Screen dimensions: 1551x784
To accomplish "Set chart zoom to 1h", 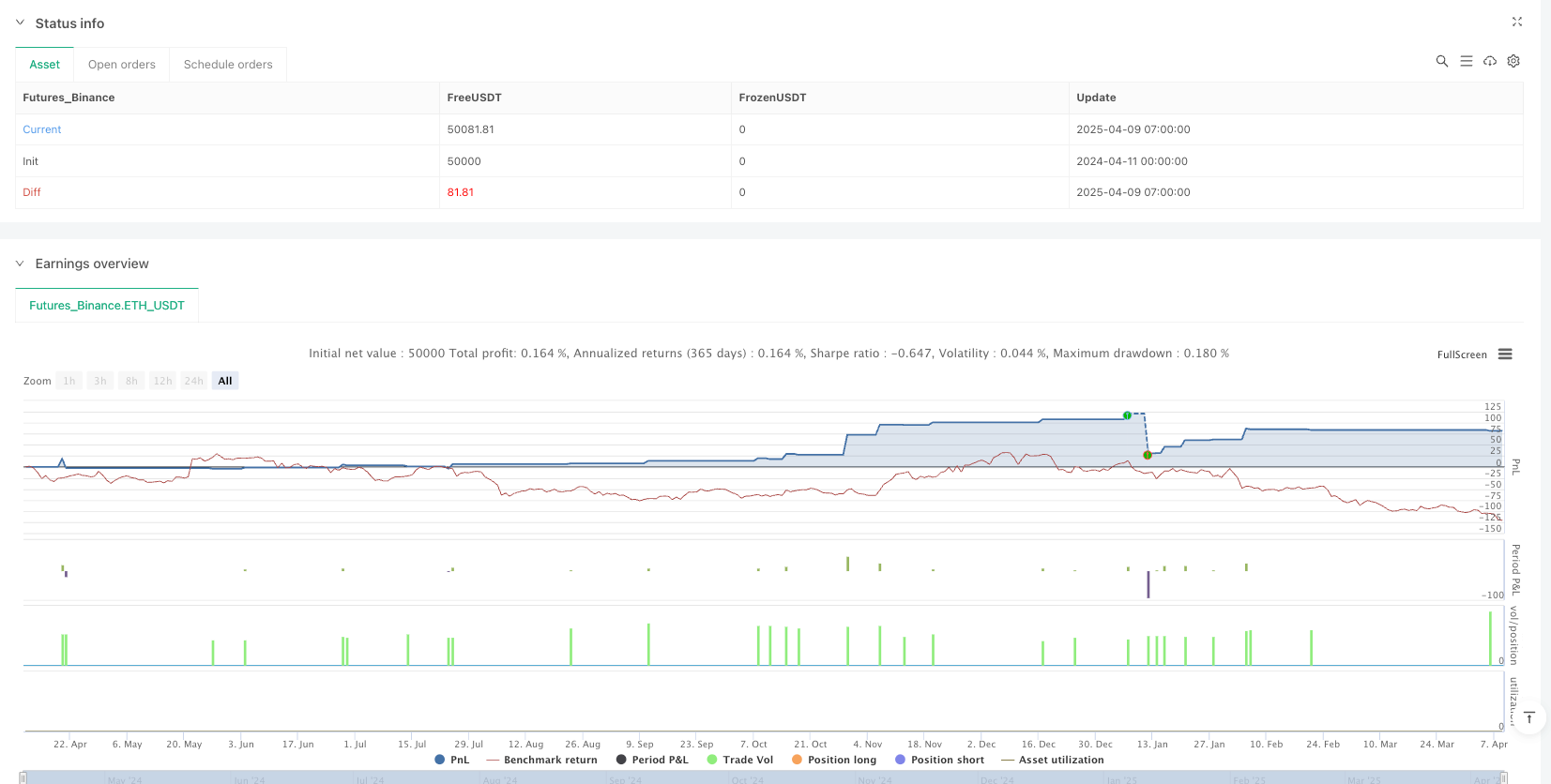I will pos(69,381).
